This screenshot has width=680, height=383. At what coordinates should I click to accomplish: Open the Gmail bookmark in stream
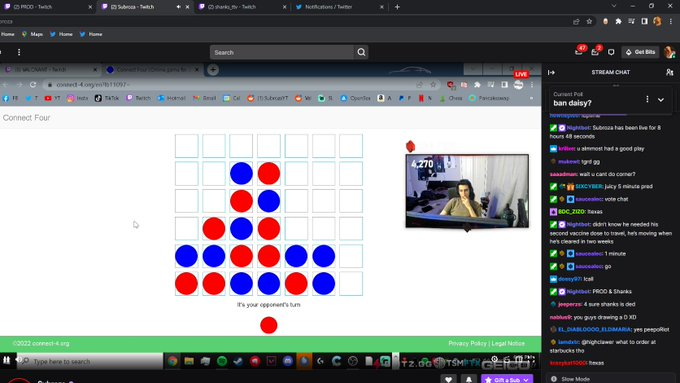click(x=205, y=98)
